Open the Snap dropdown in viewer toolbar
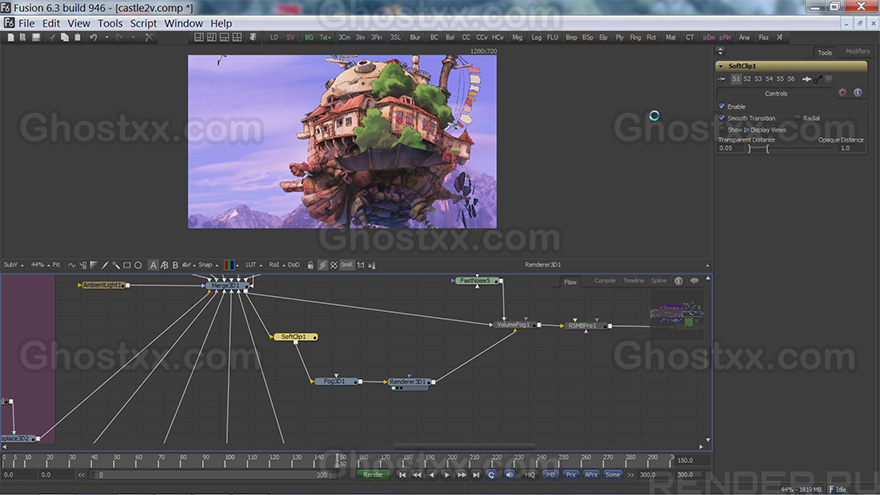This screenshot has height=495, width=880. (208, 265)
